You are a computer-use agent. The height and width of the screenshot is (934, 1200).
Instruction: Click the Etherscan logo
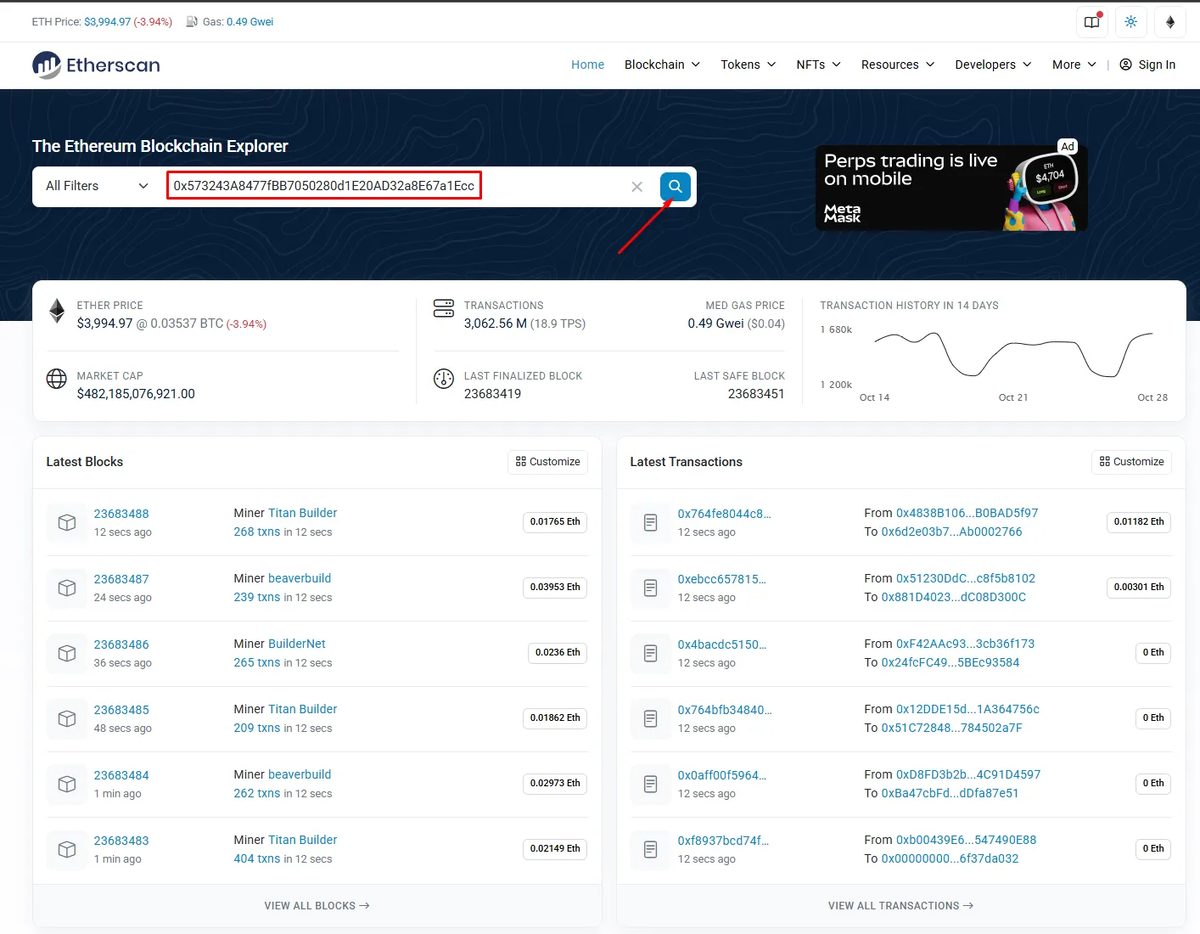coord(95,65)
